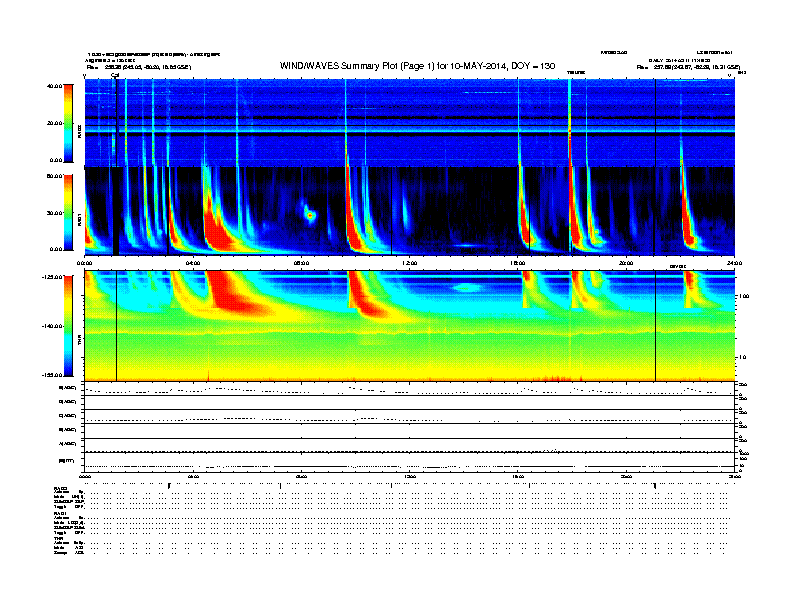792x612 pixels.
Task: Click 08:00 tick label under RAD1 spectrogram
Action: coord(301,263)
